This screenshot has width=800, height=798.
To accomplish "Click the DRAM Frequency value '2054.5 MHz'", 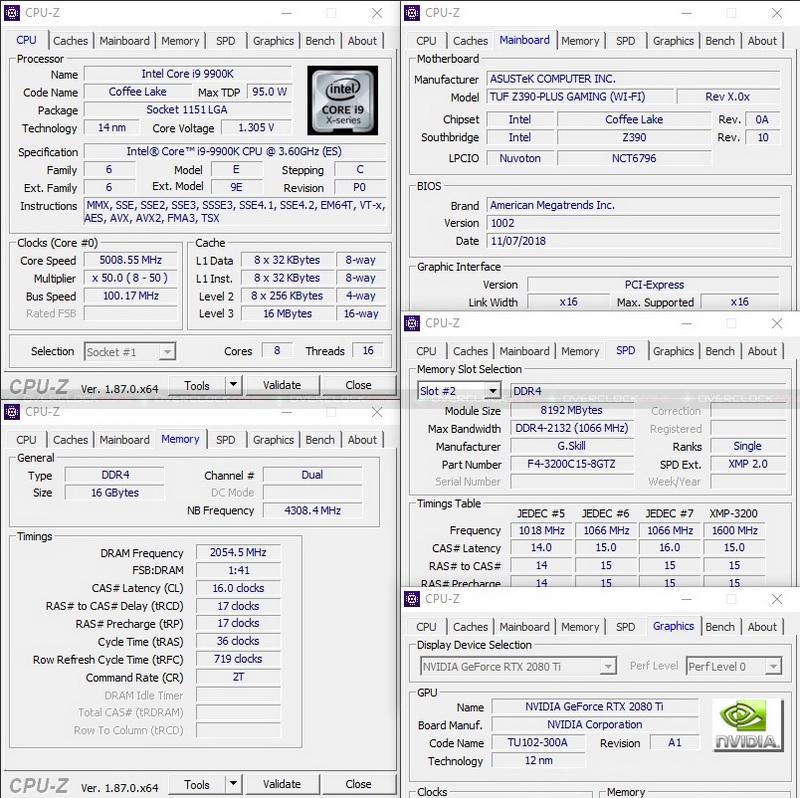I will point(238,553).
